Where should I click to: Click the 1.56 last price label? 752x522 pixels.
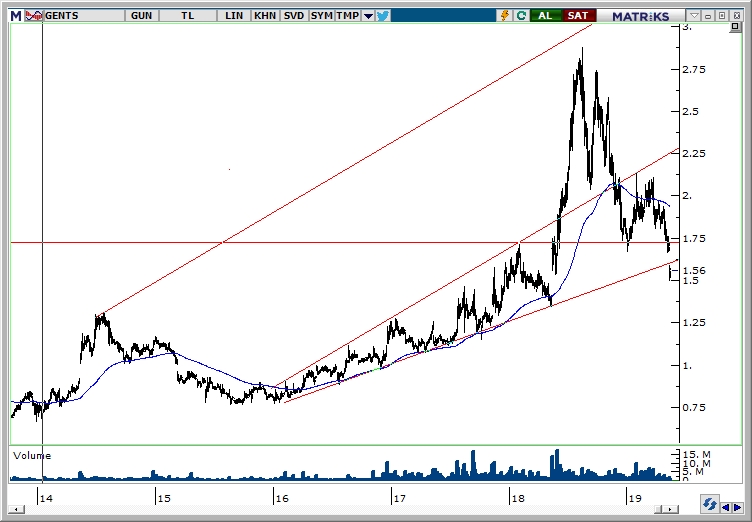(x=694, y=271)
